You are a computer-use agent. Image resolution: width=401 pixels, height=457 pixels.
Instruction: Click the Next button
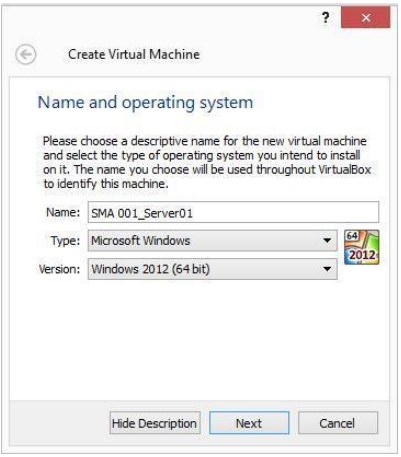coord(249,423)
